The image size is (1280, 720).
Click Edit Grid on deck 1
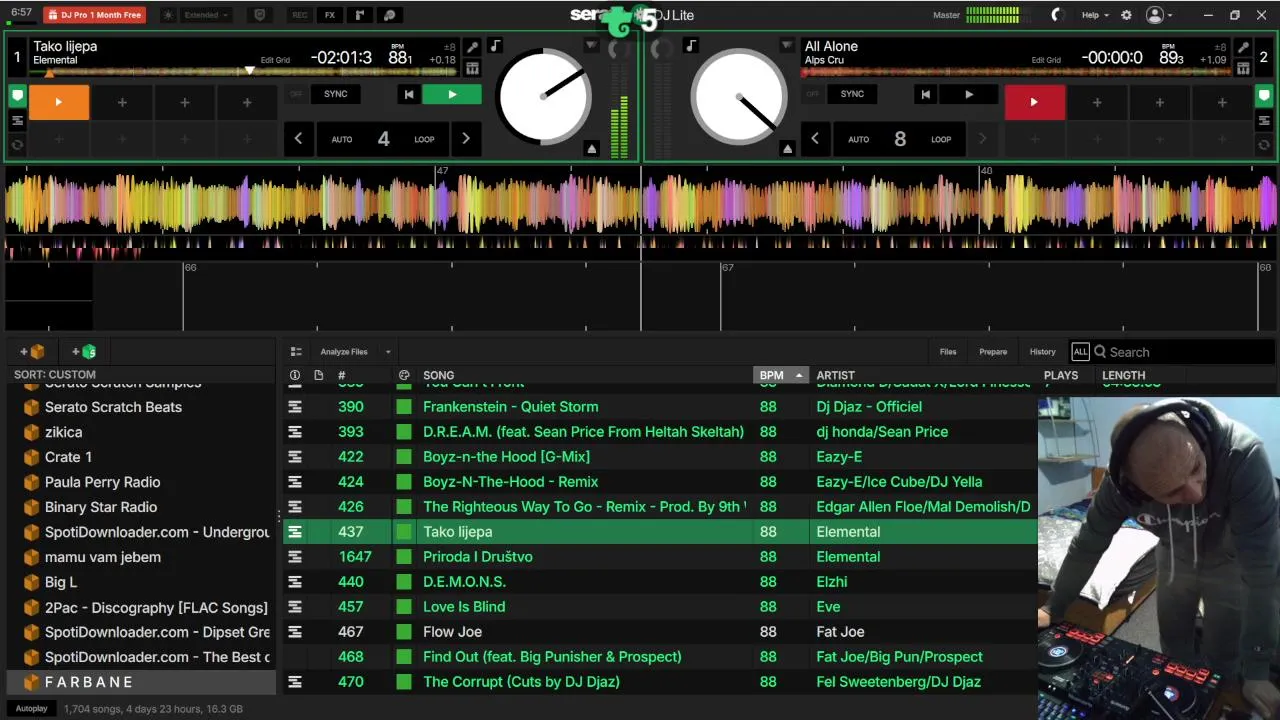point(275,60)
